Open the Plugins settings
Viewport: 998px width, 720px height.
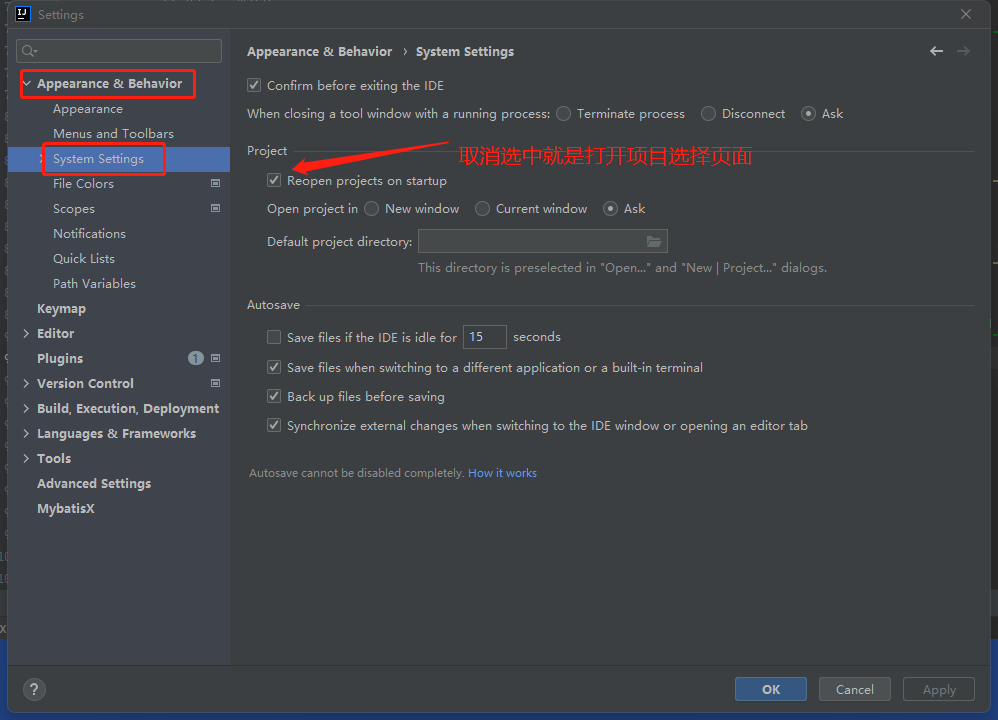60,358
